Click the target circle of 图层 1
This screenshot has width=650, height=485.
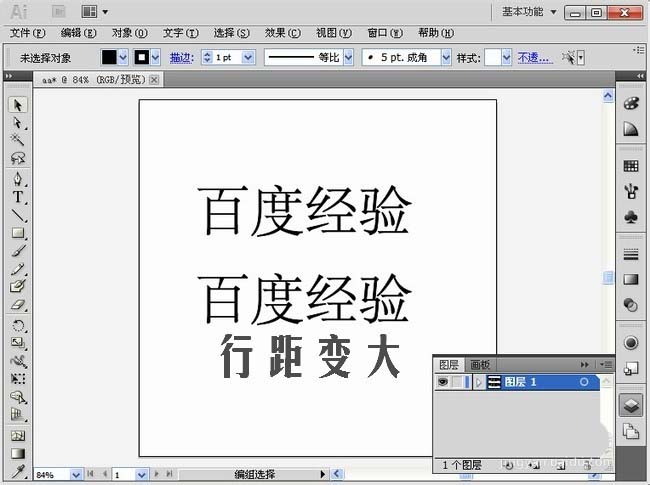point(584,382)
